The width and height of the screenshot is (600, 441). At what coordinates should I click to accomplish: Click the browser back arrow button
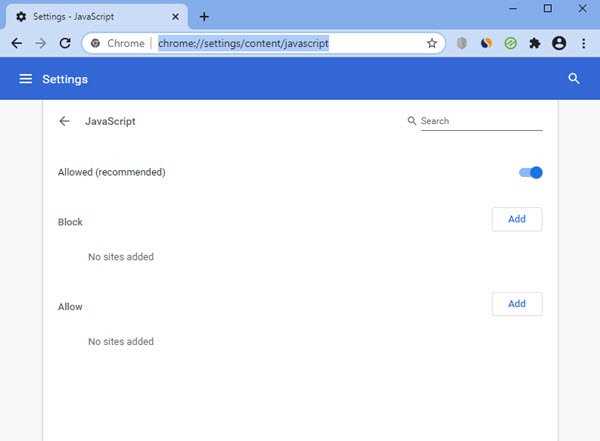[x=16, y=43]
